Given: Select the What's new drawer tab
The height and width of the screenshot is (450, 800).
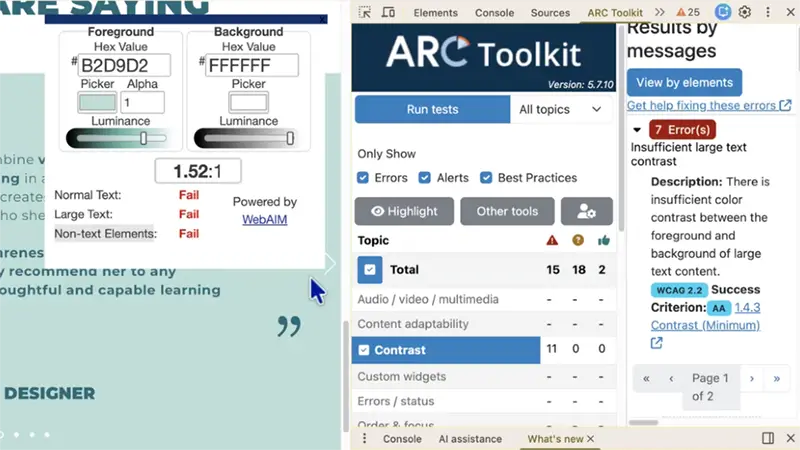Looking at the screenshot, I should coord(555,439).
